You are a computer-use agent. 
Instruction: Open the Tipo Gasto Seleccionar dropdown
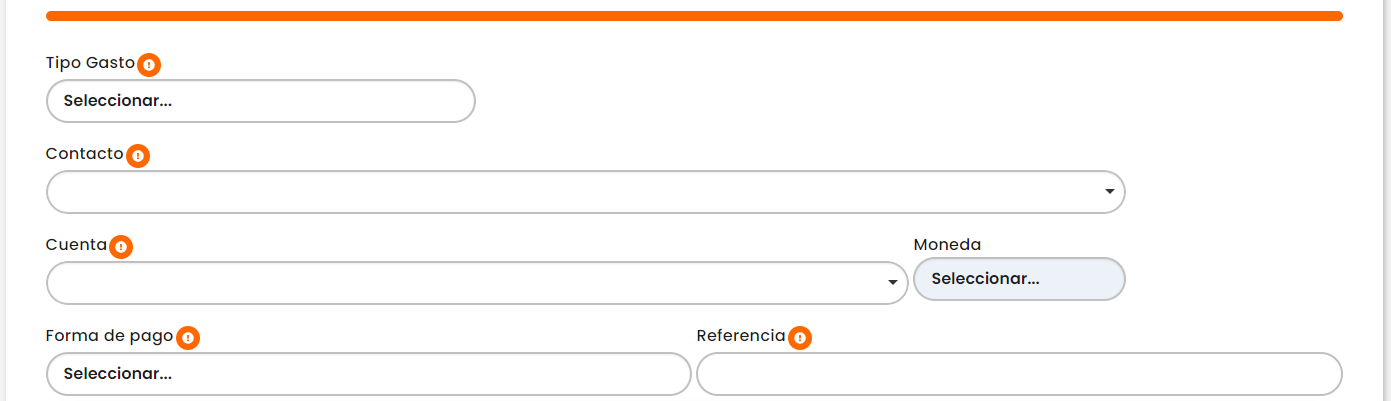260,101
